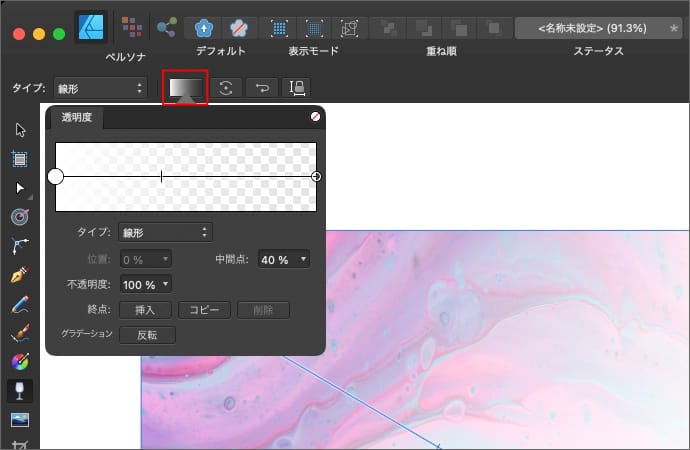The image size is (690, 450).
Task: Expand the 不透明度 100 % dropdown
Action: (x=145, y=284)
